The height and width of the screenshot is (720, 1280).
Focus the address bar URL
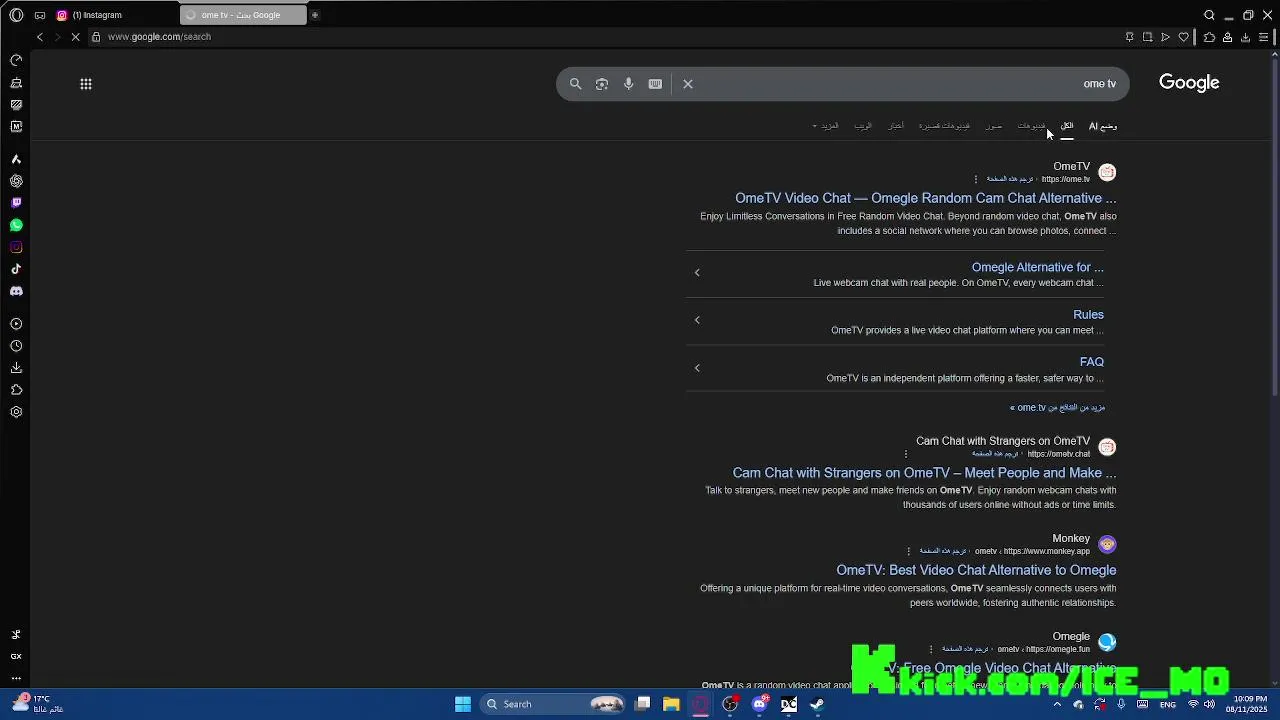pos(159,37)
